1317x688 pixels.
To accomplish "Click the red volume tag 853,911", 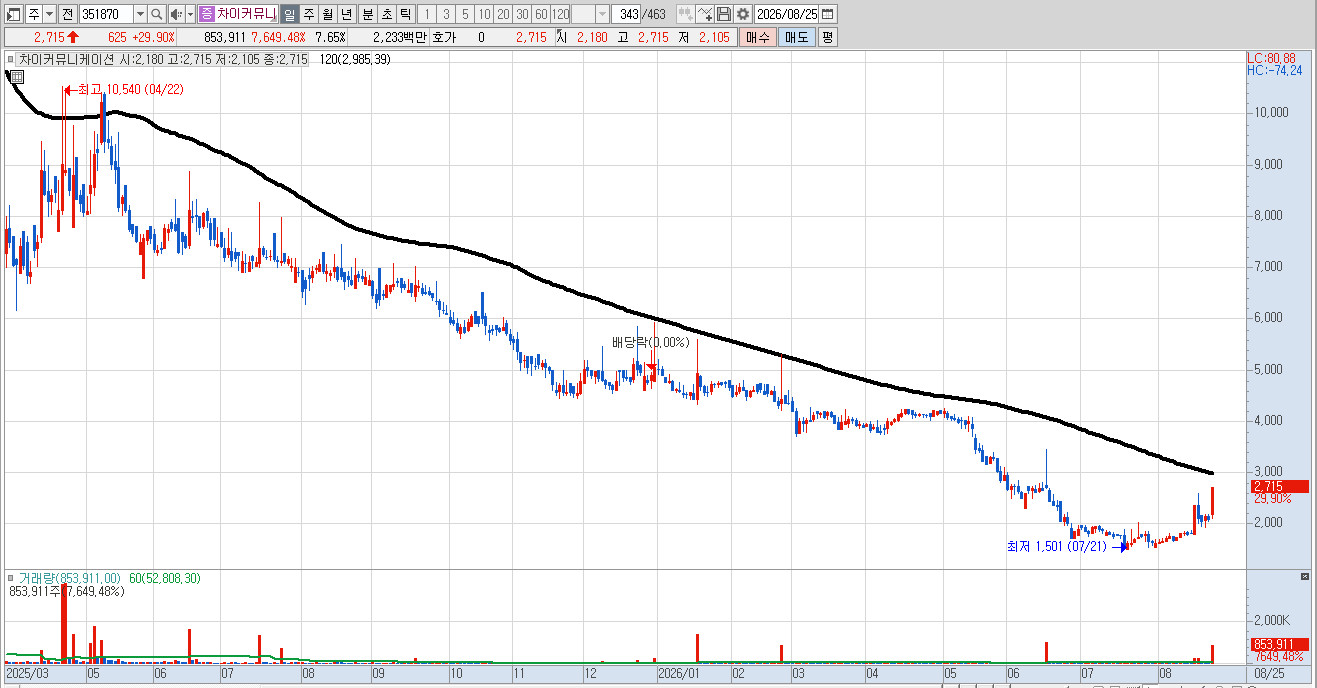I will tap(1279, 644).
